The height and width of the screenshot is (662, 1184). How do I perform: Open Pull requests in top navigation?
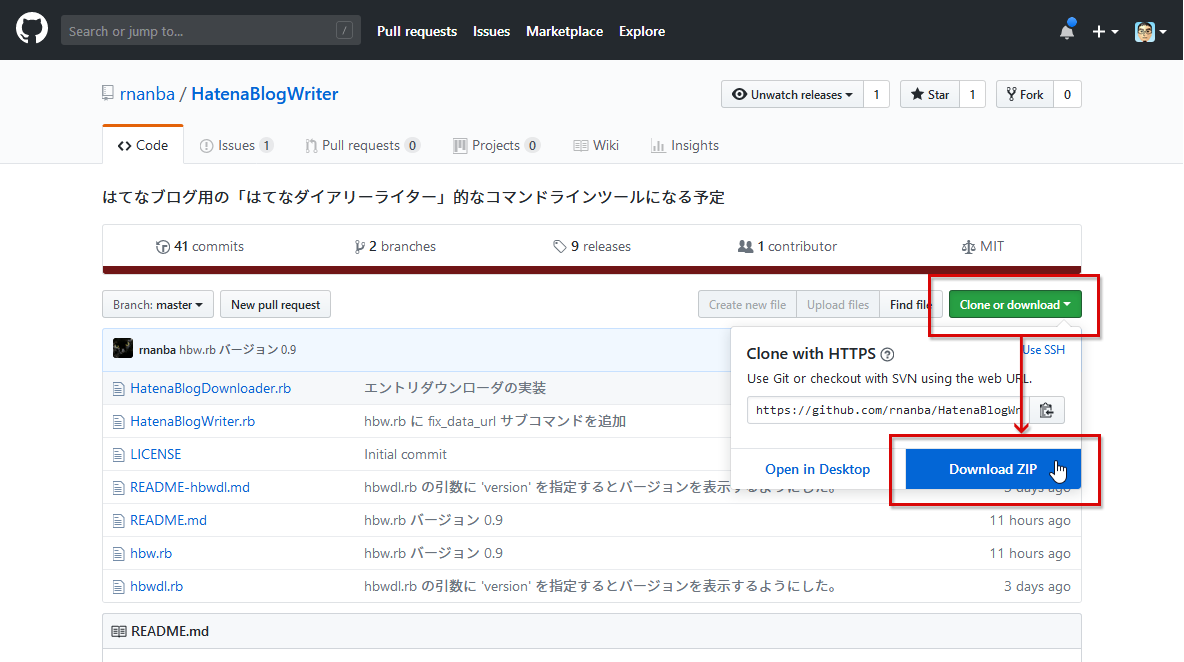click(417, 31)
